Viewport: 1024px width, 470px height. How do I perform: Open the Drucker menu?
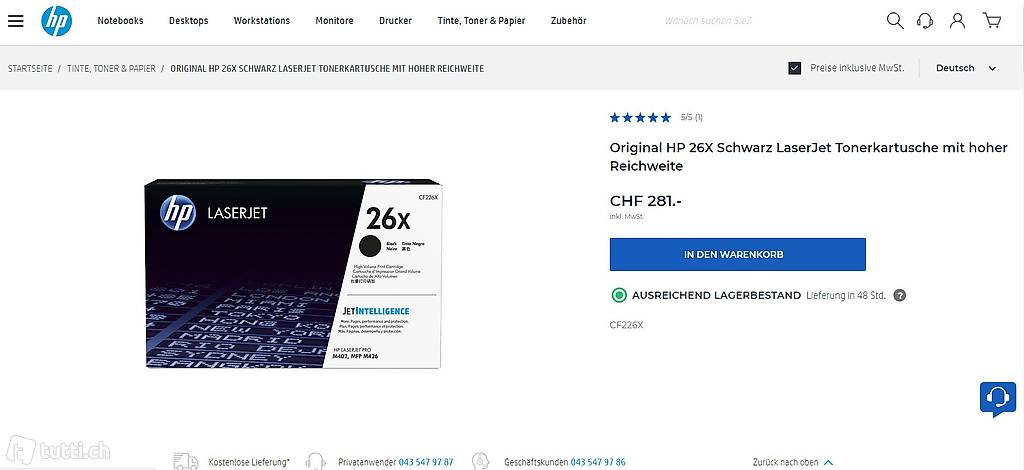pyautogui.click(x=395, y=20)
